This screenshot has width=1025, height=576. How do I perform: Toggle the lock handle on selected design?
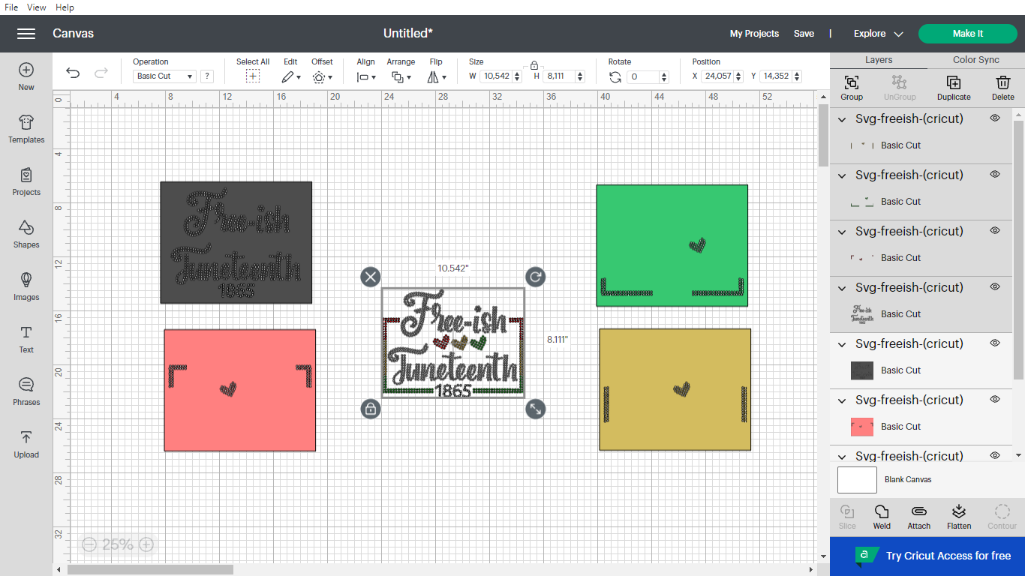370,409
